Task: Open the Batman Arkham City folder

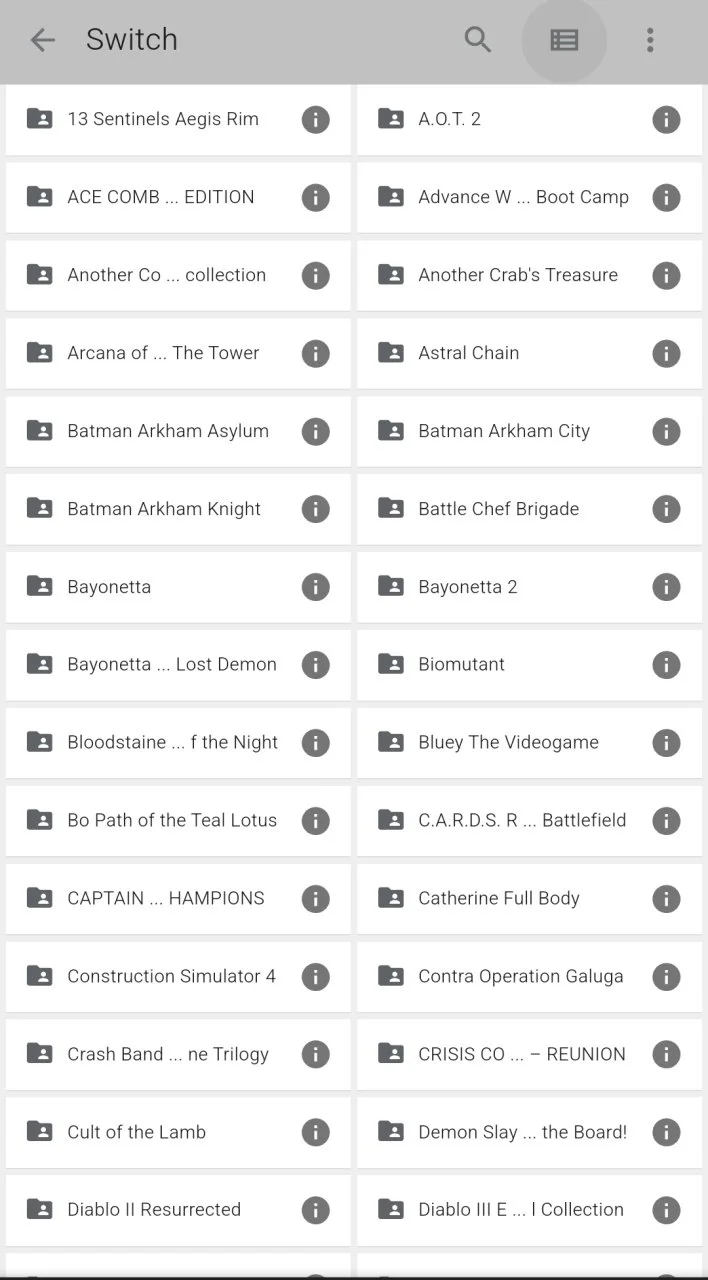Action: tap(529, 431)
